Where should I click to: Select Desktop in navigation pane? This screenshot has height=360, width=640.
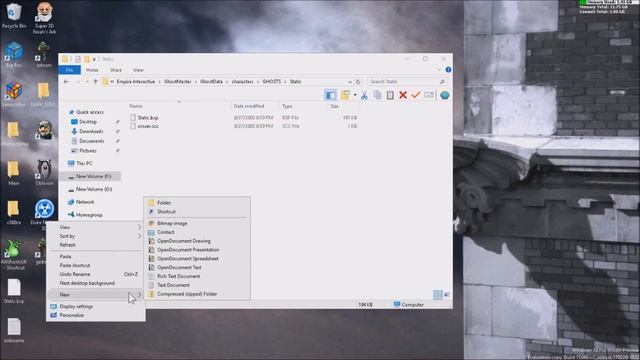tap(88, 122)
